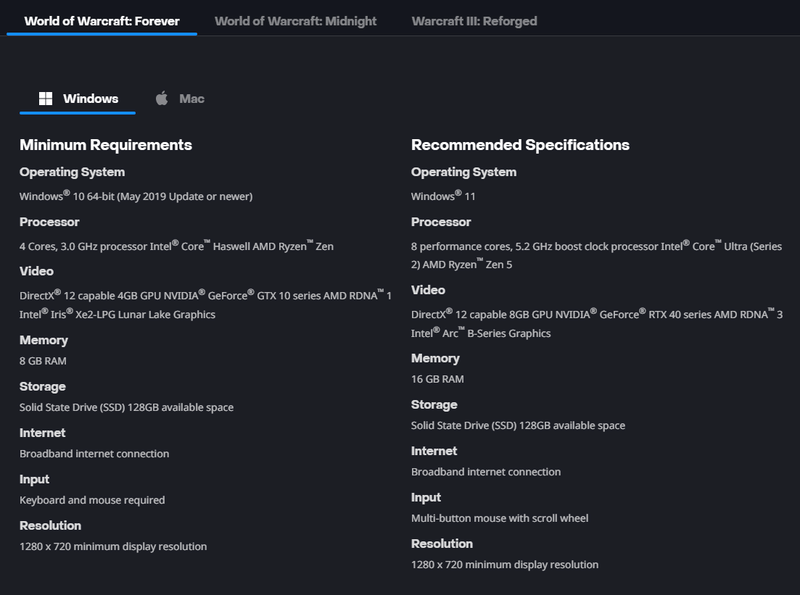Click Input label under Minimum Requirements
The height and width of the screenshot is (595, 800).
pyautogui.click(x=34, y=480)
